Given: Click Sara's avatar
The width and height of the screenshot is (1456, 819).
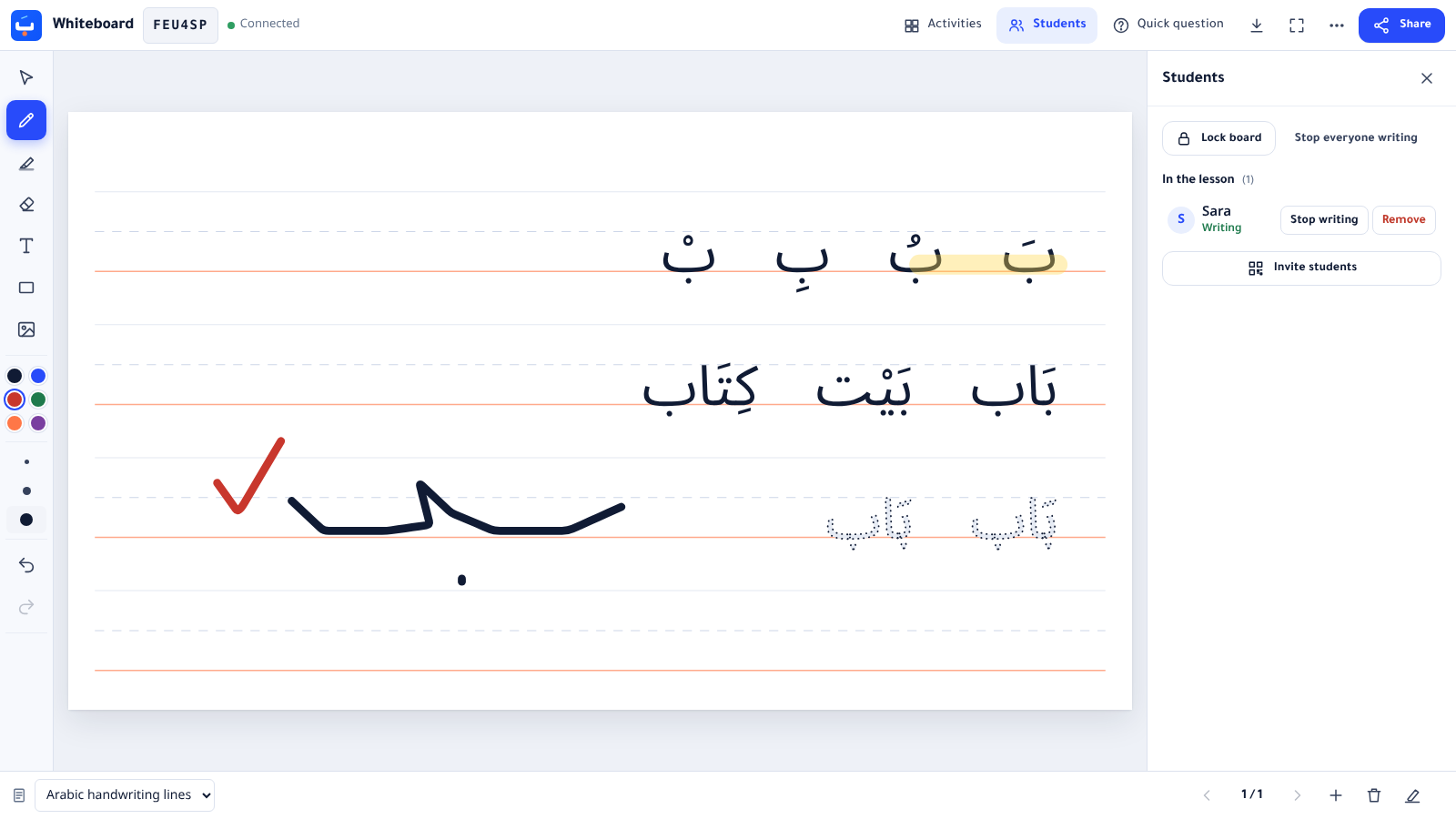Looking at the screenshot, I should click(1181, 219).
